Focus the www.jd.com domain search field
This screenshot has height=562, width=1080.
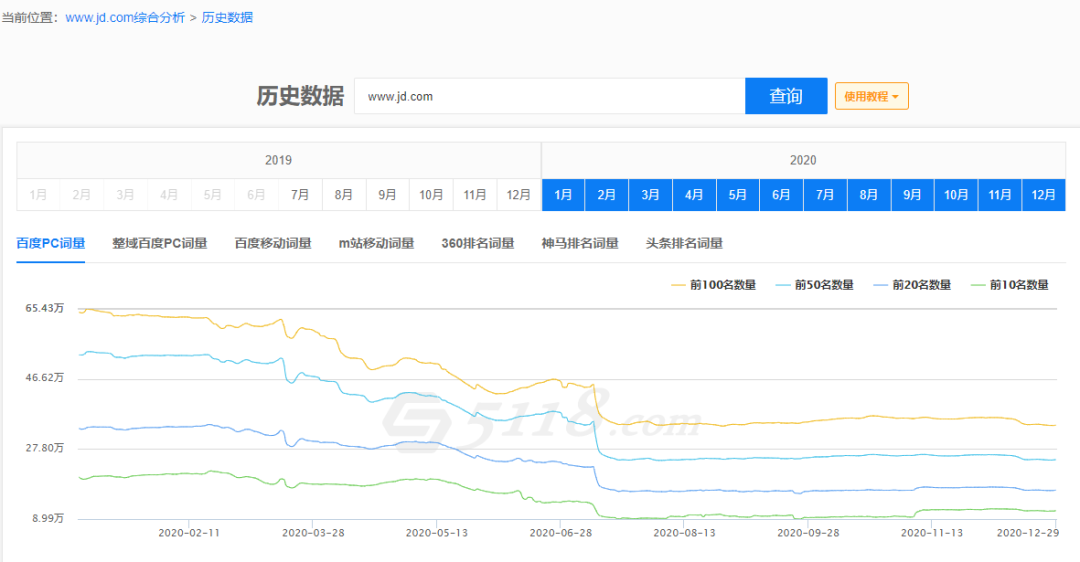[x=550, y=96]
